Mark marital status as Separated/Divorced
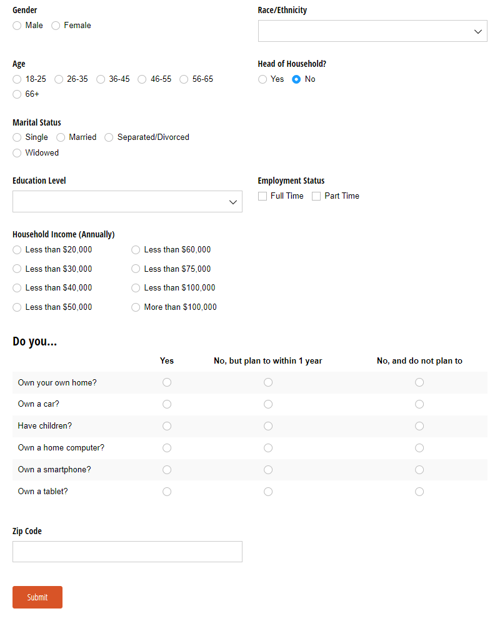This screenshot has width=500, height=621. (x=109, y=137)
